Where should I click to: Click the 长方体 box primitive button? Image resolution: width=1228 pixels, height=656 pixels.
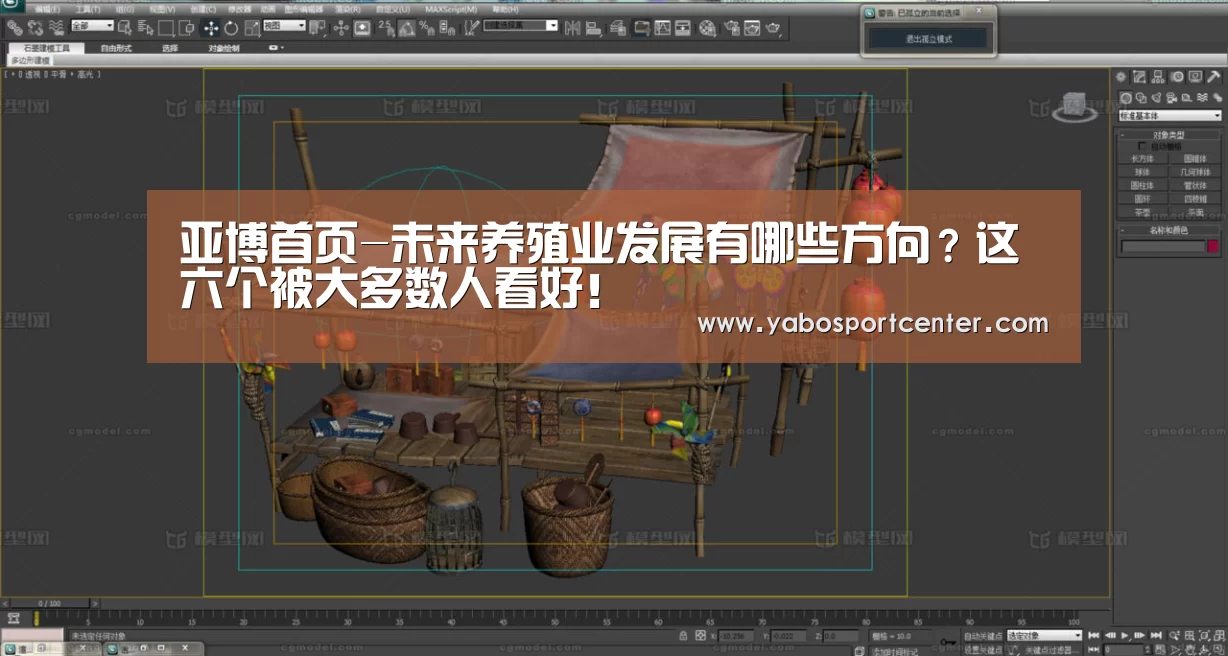1143,158
